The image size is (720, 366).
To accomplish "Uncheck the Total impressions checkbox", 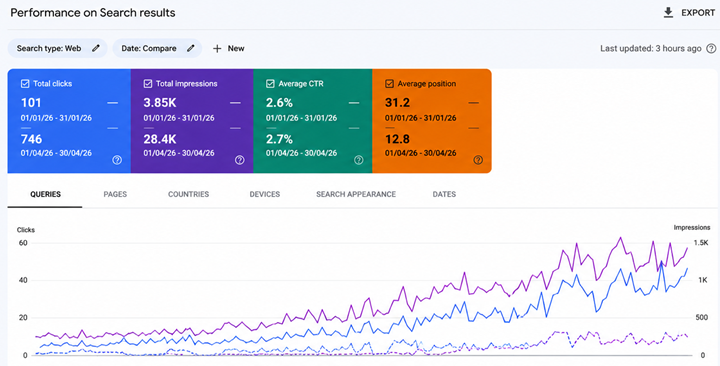I will click(147, 84).
